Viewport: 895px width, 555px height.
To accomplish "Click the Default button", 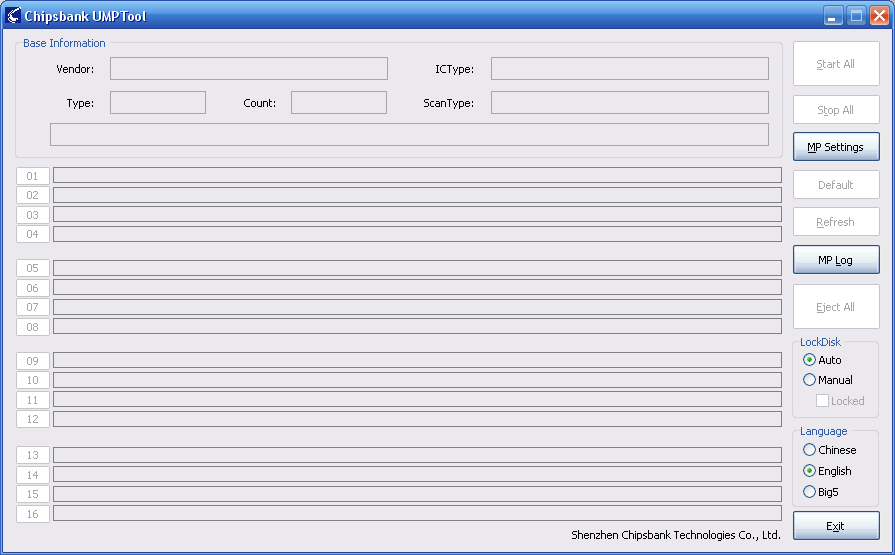I will click(836, 185).
